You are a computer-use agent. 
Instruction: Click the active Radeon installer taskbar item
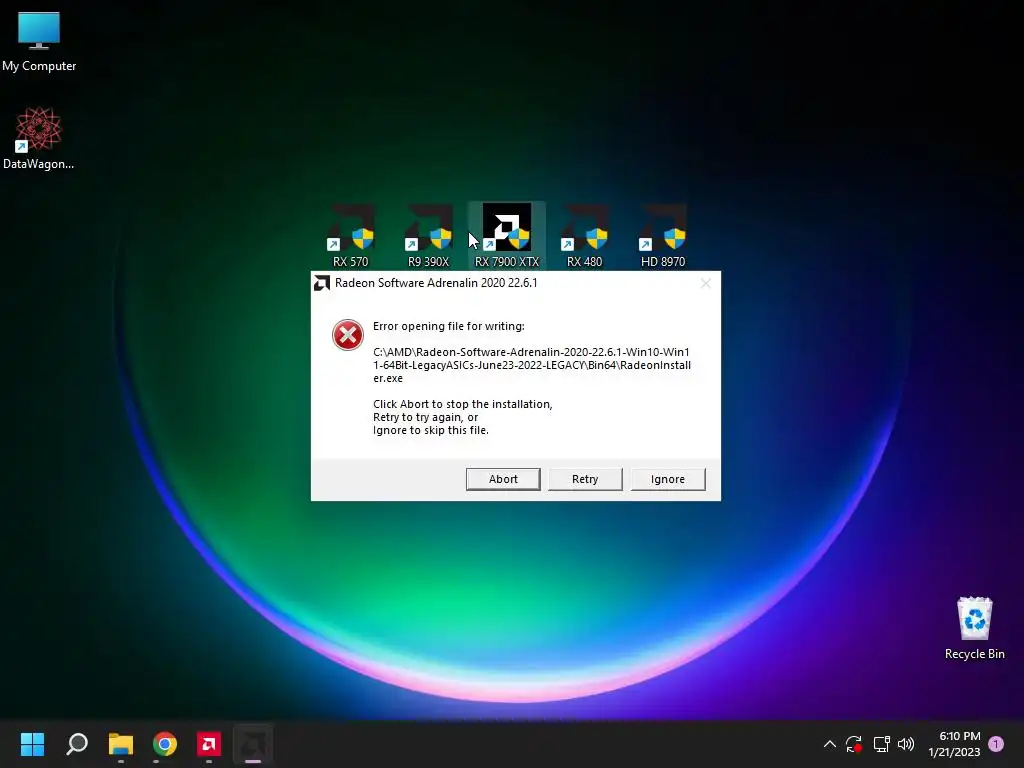pos(253,744)
